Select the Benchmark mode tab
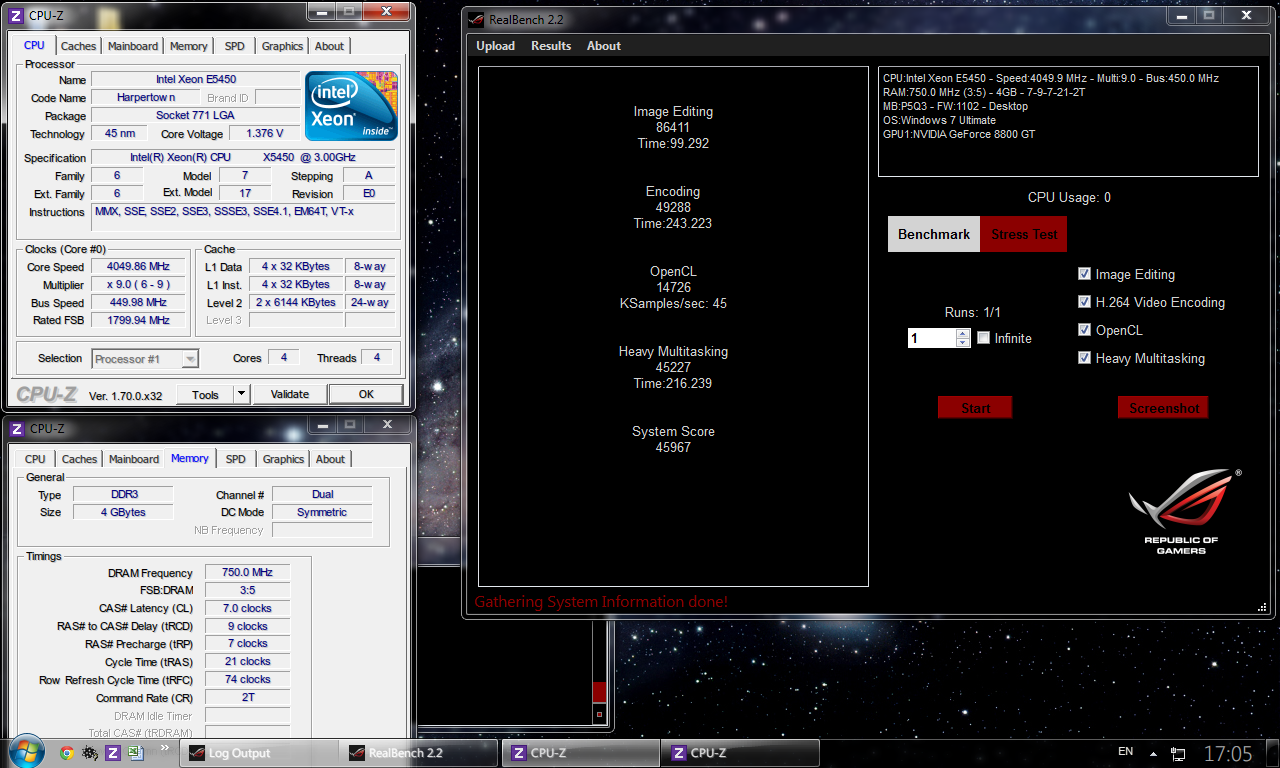Screen dimensions: 1280x768 pyautogui.click(x=934, y=234)
